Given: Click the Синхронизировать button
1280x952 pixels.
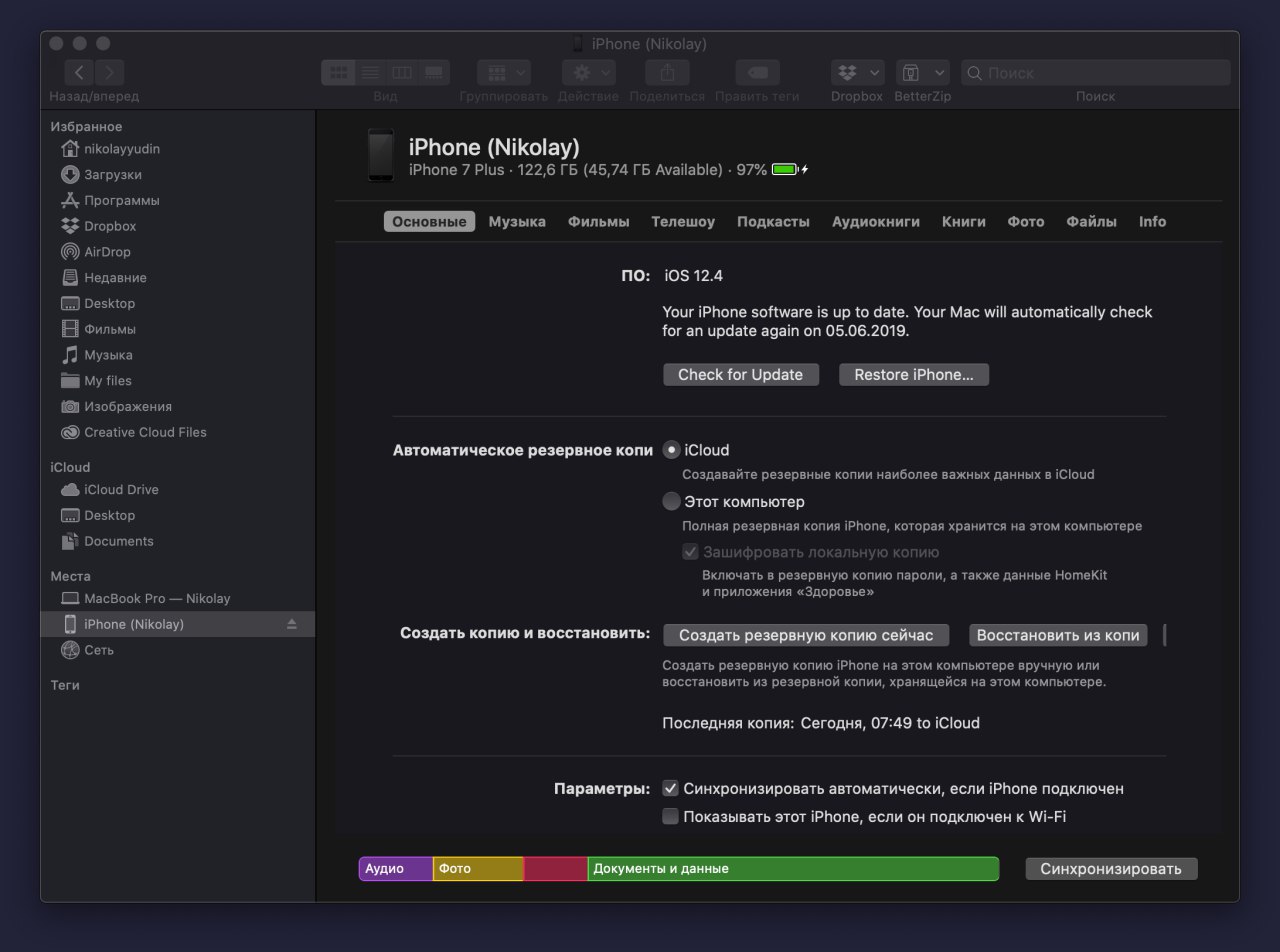Looking at the screenshot, I should pyautogui.click(x=1111, y=869).
